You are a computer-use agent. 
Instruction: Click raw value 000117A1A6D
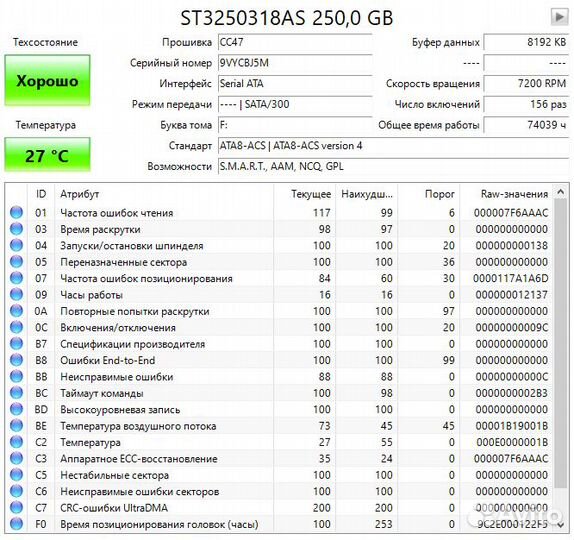(511, 278)
